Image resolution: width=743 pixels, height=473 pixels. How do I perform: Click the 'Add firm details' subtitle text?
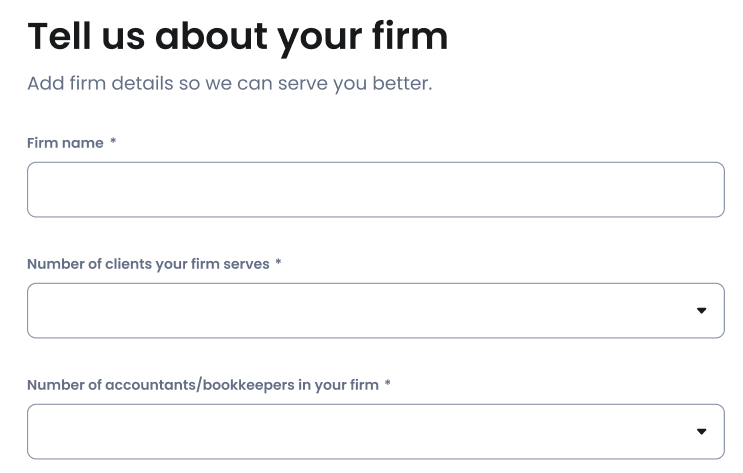229,83
